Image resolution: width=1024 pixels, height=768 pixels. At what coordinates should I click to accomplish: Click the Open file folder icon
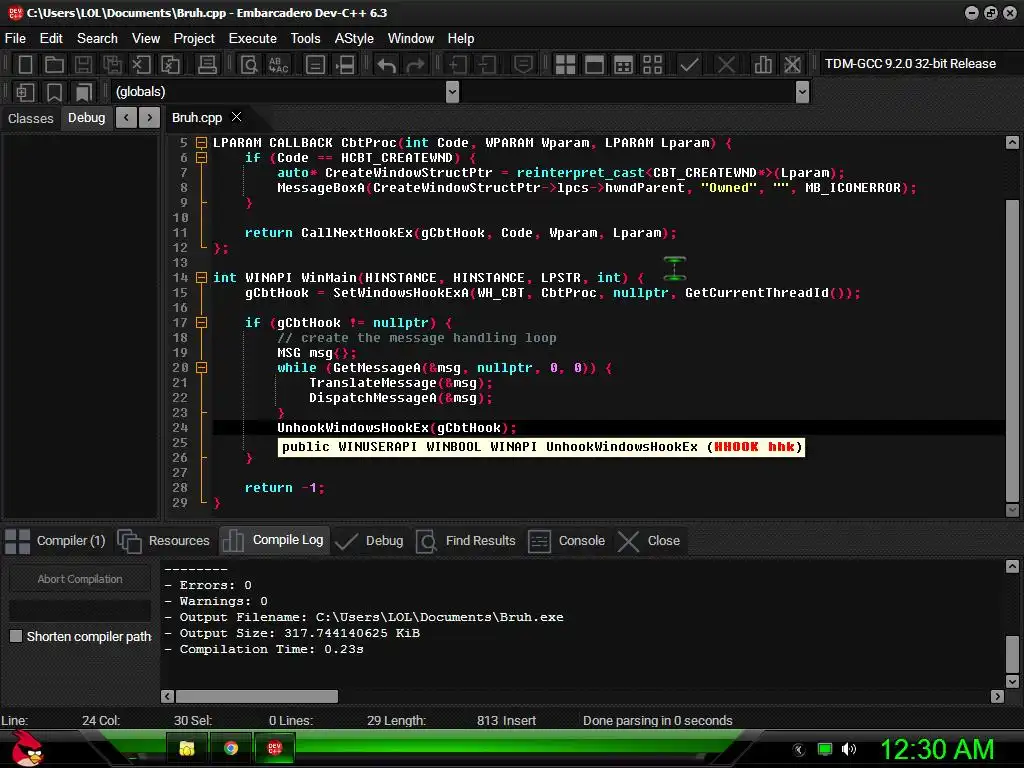pos(54,64)
